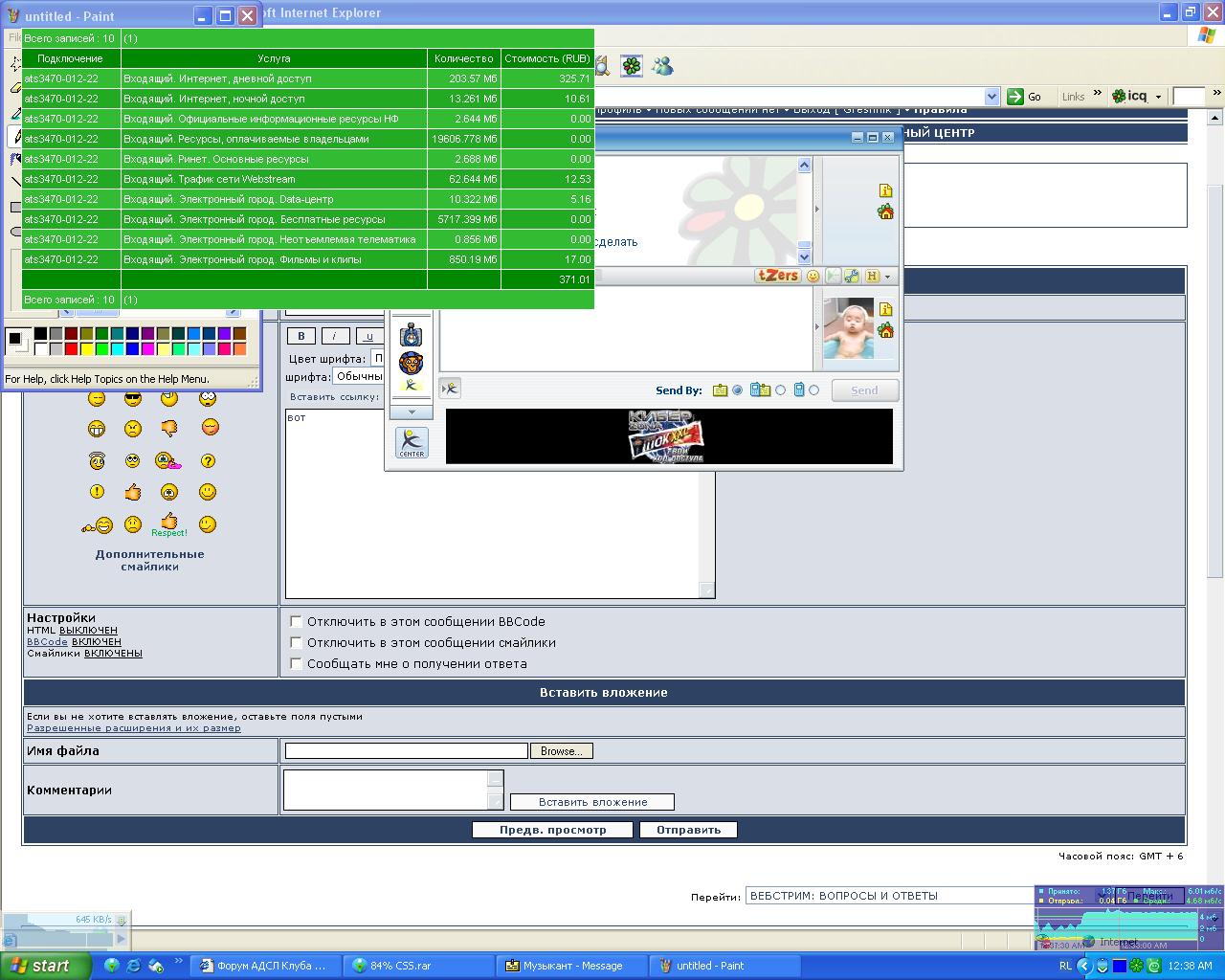Click the bold B formatting button
1225x980 pixels.
(x=301, y=336)
